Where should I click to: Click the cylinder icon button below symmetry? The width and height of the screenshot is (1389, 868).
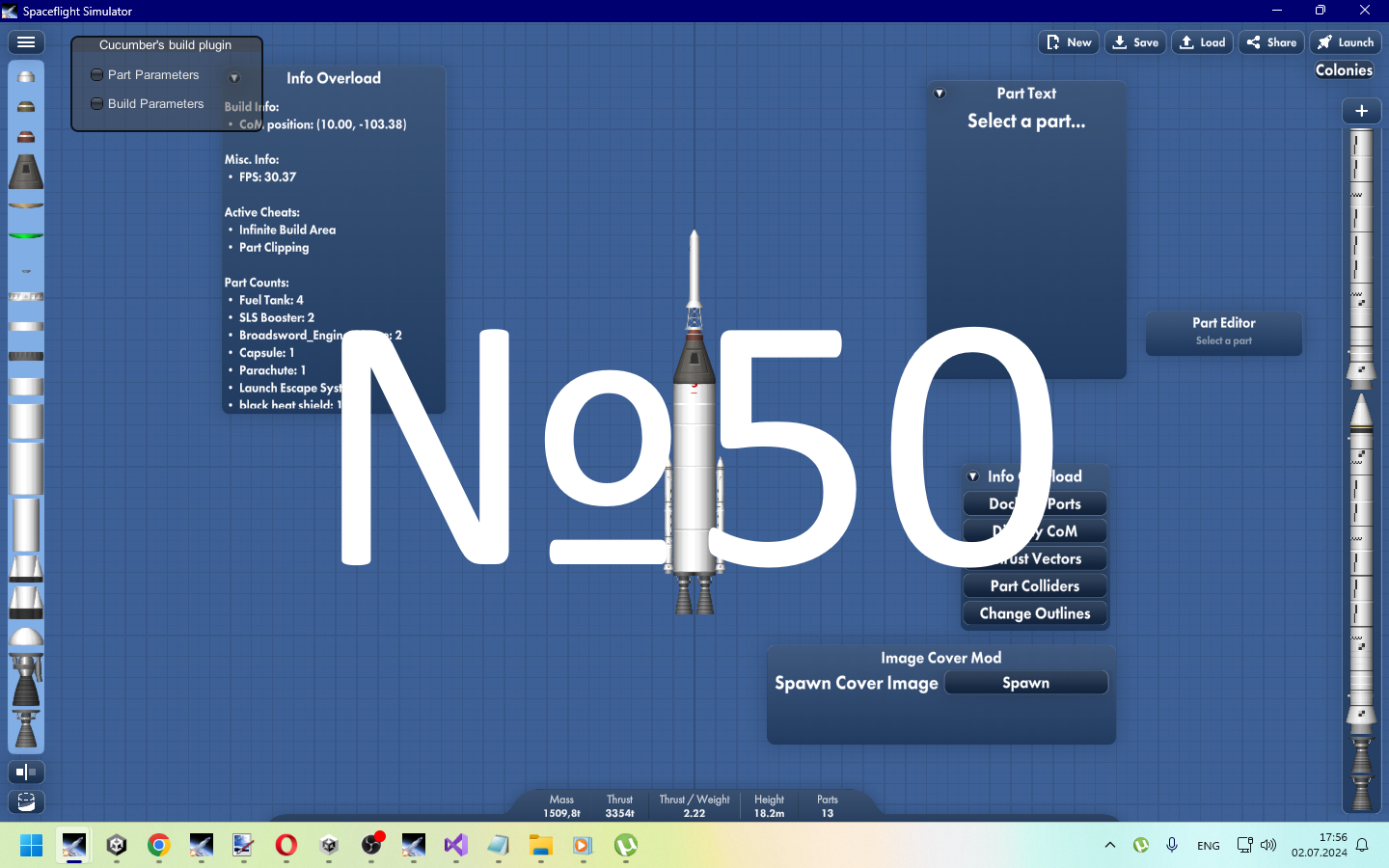pyautogui.click(x=26, y=801)
